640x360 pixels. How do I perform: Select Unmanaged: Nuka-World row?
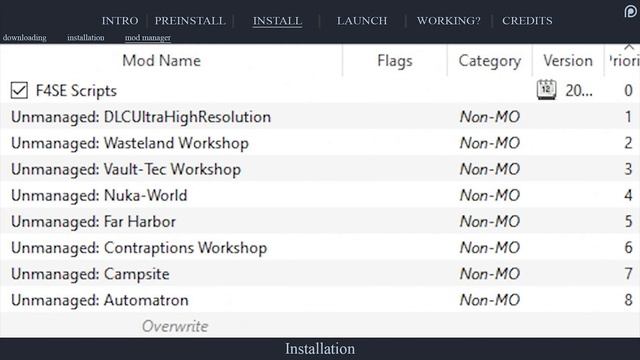[320, 195]
